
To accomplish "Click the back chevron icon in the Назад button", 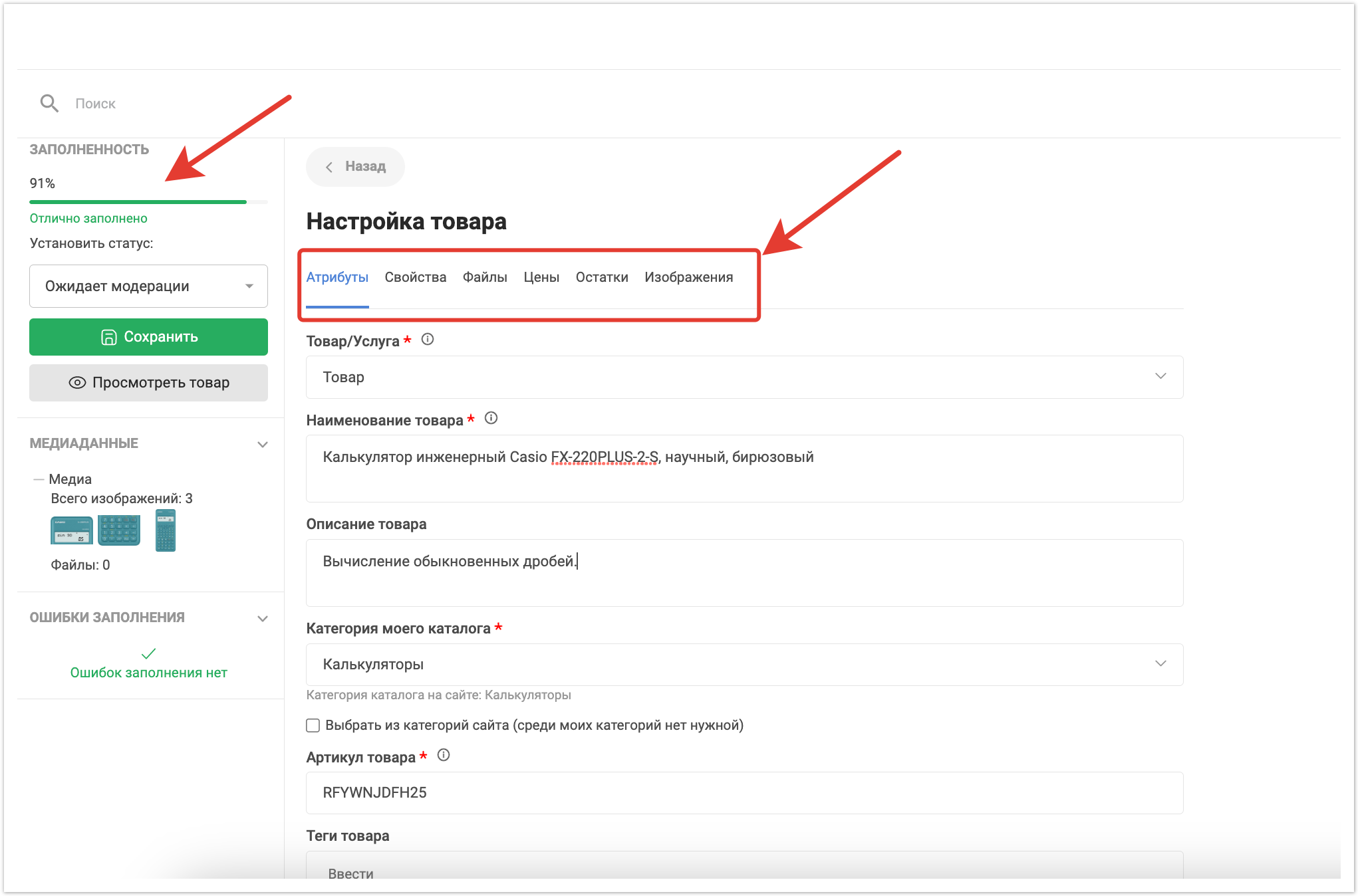I will (329, 167).
